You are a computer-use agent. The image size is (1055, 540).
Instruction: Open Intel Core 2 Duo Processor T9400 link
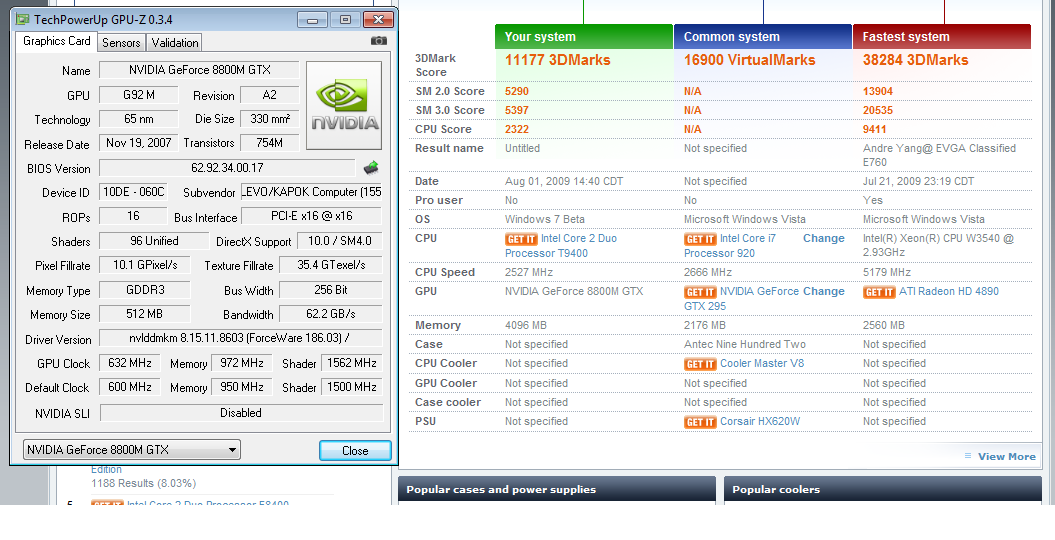pos(560,245)
